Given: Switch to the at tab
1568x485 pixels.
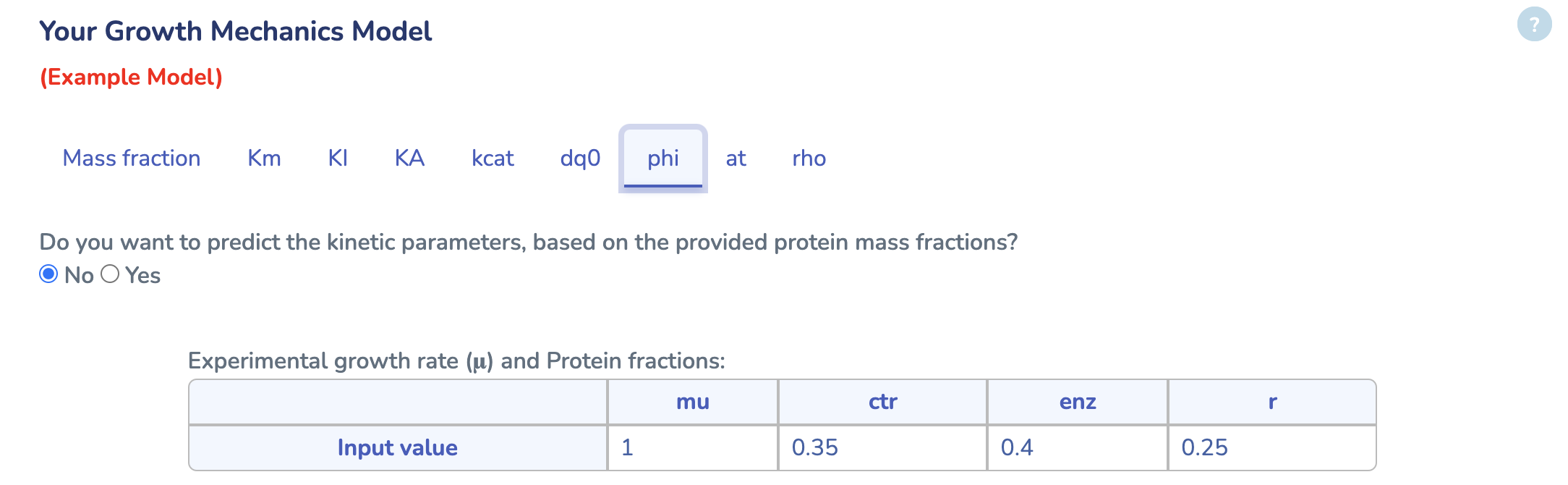Looking at the screenshot, I should pyautogui.click(x=736, y=159).
